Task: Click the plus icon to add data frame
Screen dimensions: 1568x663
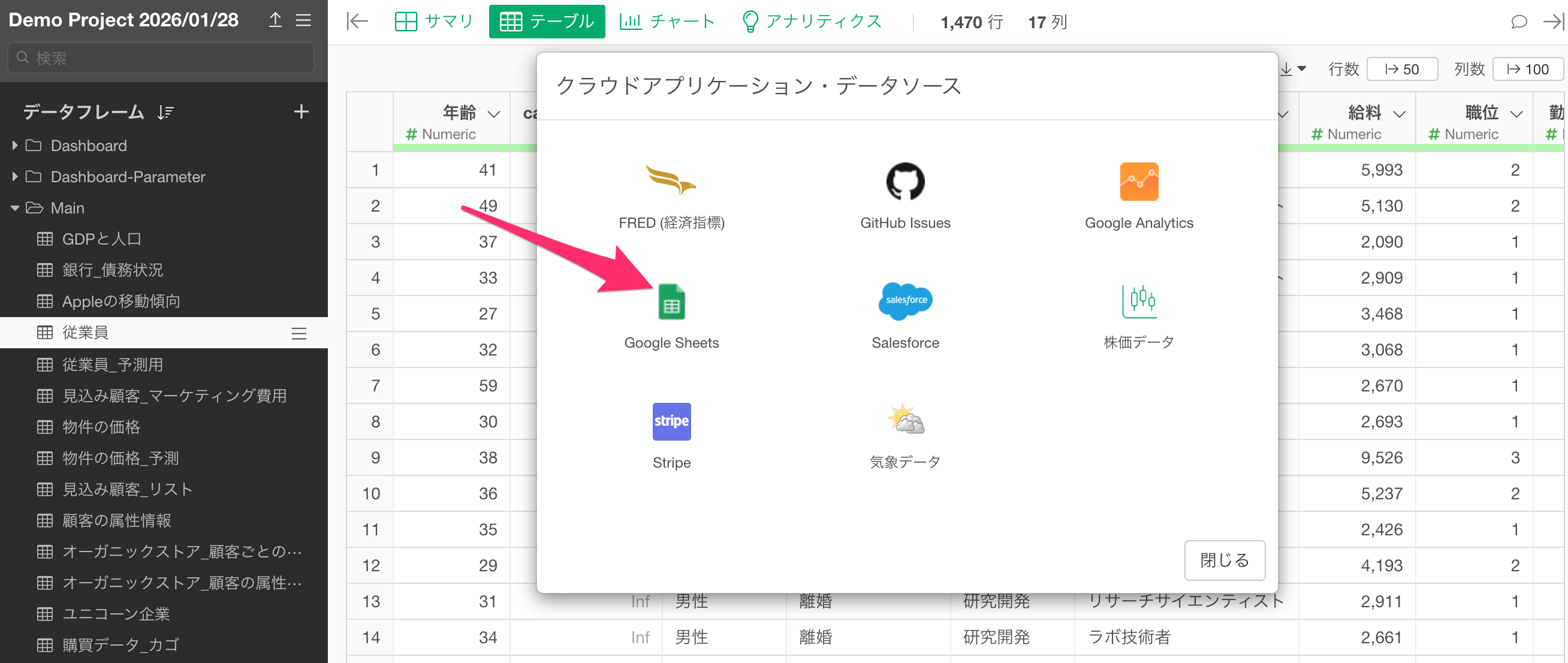Action: pos(301,112)
